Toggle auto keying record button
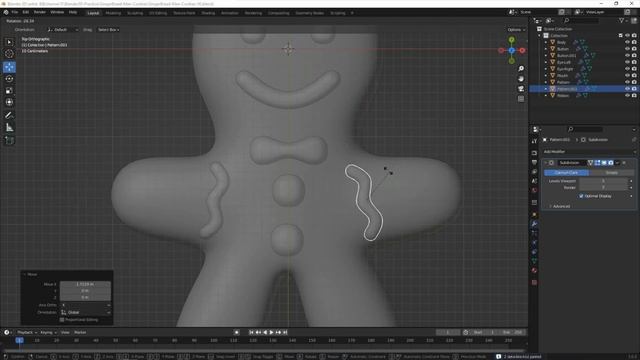The image size is (640, 360). [x=236, y=332]
